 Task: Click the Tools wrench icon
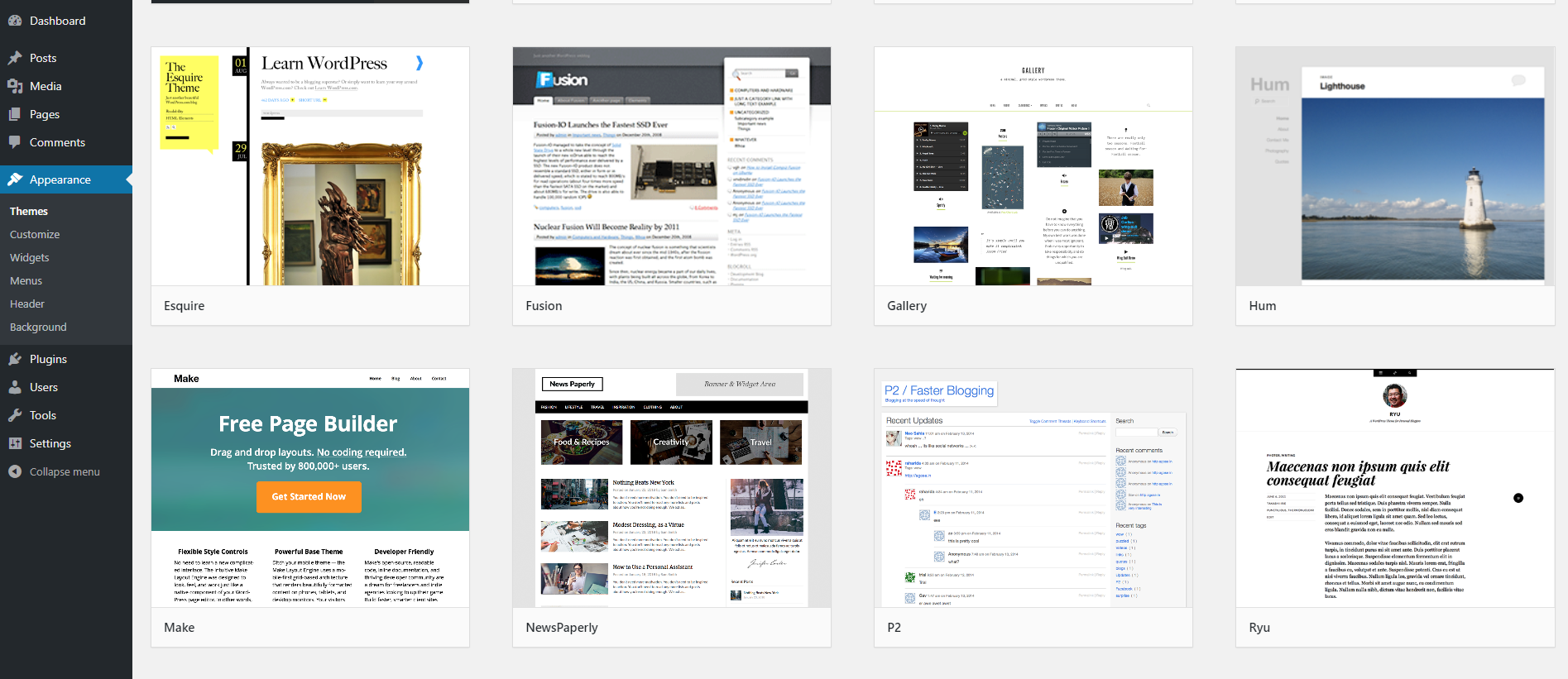[15, 415]
